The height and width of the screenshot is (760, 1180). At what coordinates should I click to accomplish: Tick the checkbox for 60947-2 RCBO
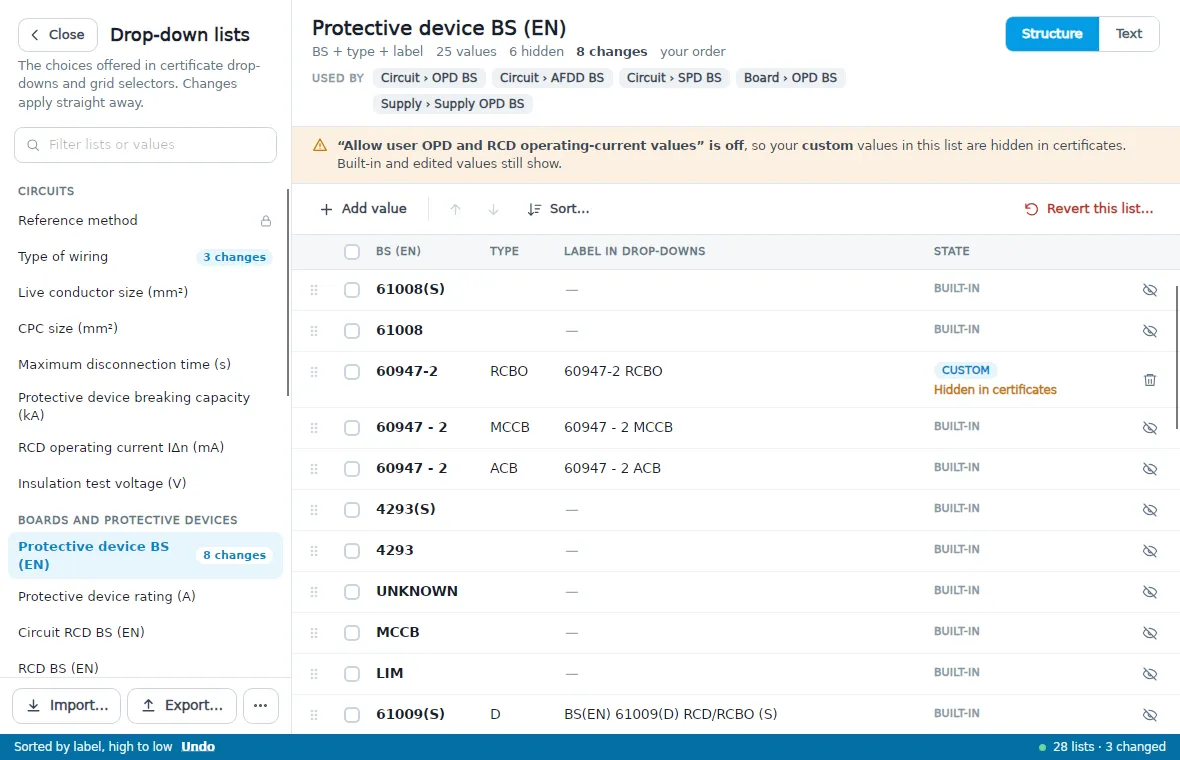click(x=351, y=372)
